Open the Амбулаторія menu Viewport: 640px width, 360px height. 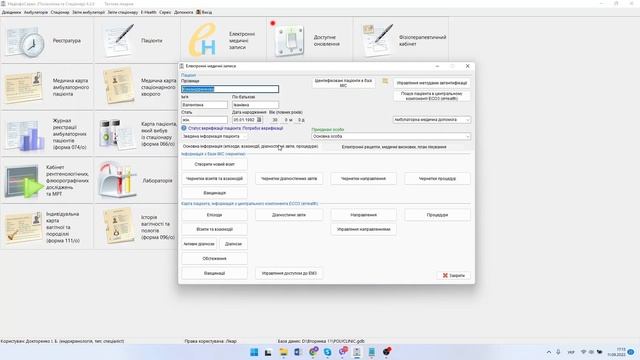click(36, 12)
